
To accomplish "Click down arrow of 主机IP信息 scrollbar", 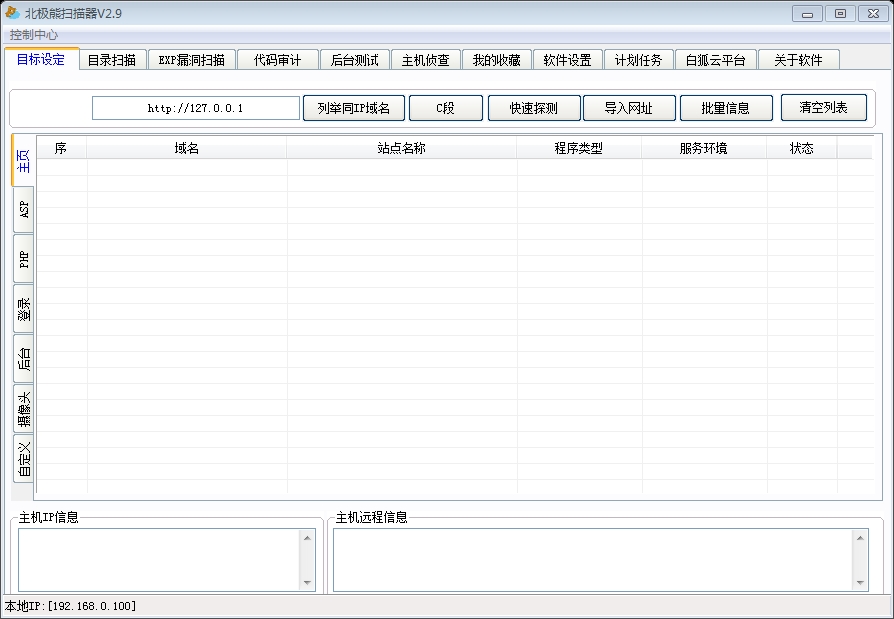I will (307, 583).
